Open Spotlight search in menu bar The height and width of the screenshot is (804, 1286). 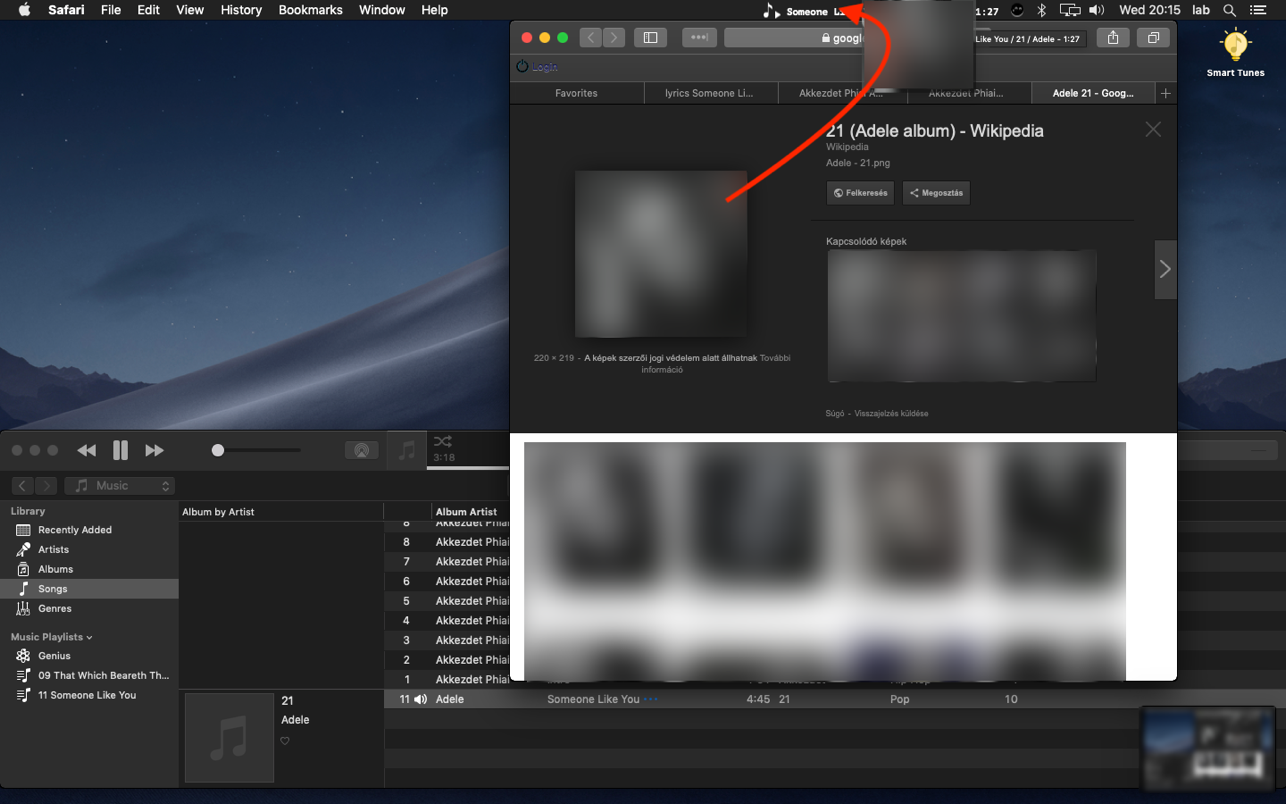click(1229, 10)
